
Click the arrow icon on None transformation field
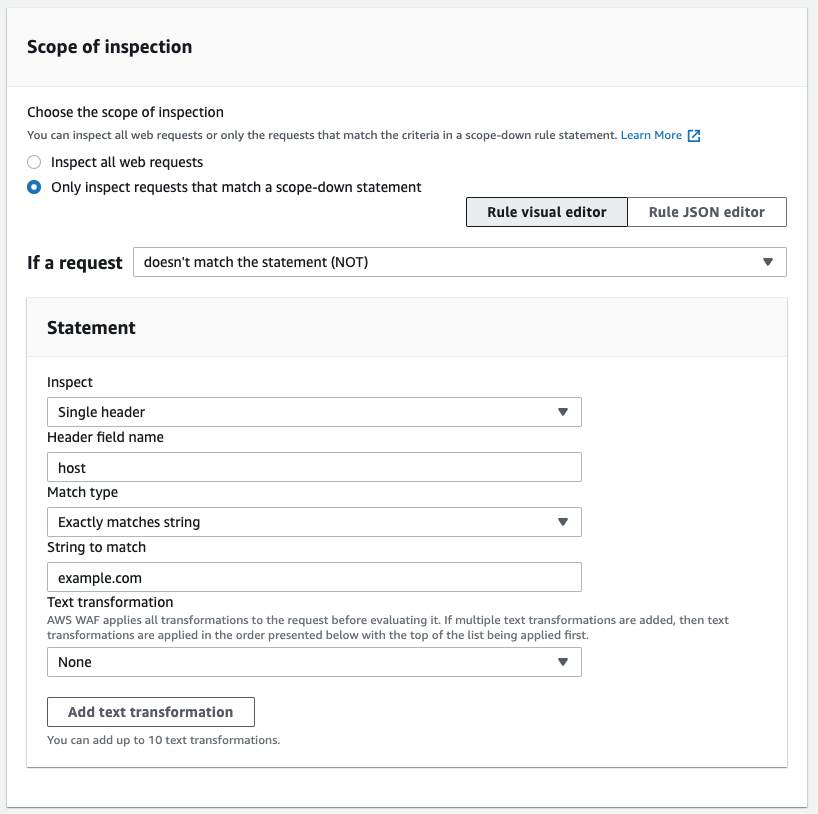click(x=562, y=662)
